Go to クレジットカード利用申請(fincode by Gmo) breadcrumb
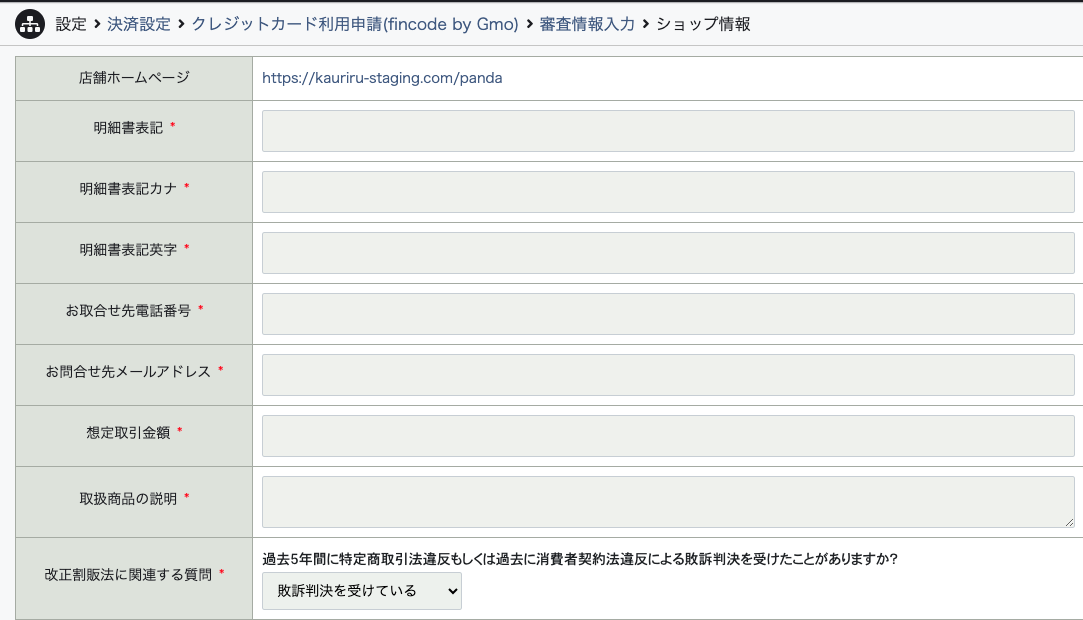The height and width of the screenshot is (620, 1083). pos(355,25)
